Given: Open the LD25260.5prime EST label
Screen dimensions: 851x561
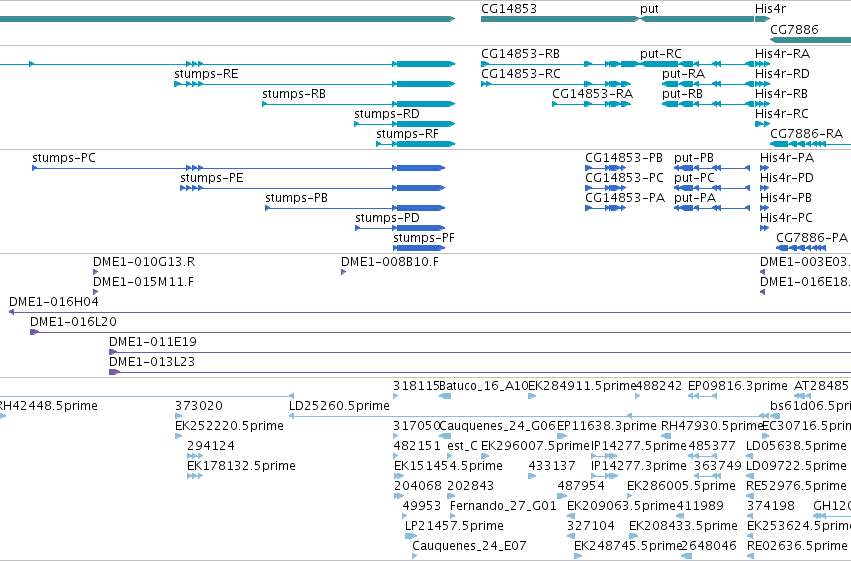Looking at the screenshot, I should pos(339,406).
